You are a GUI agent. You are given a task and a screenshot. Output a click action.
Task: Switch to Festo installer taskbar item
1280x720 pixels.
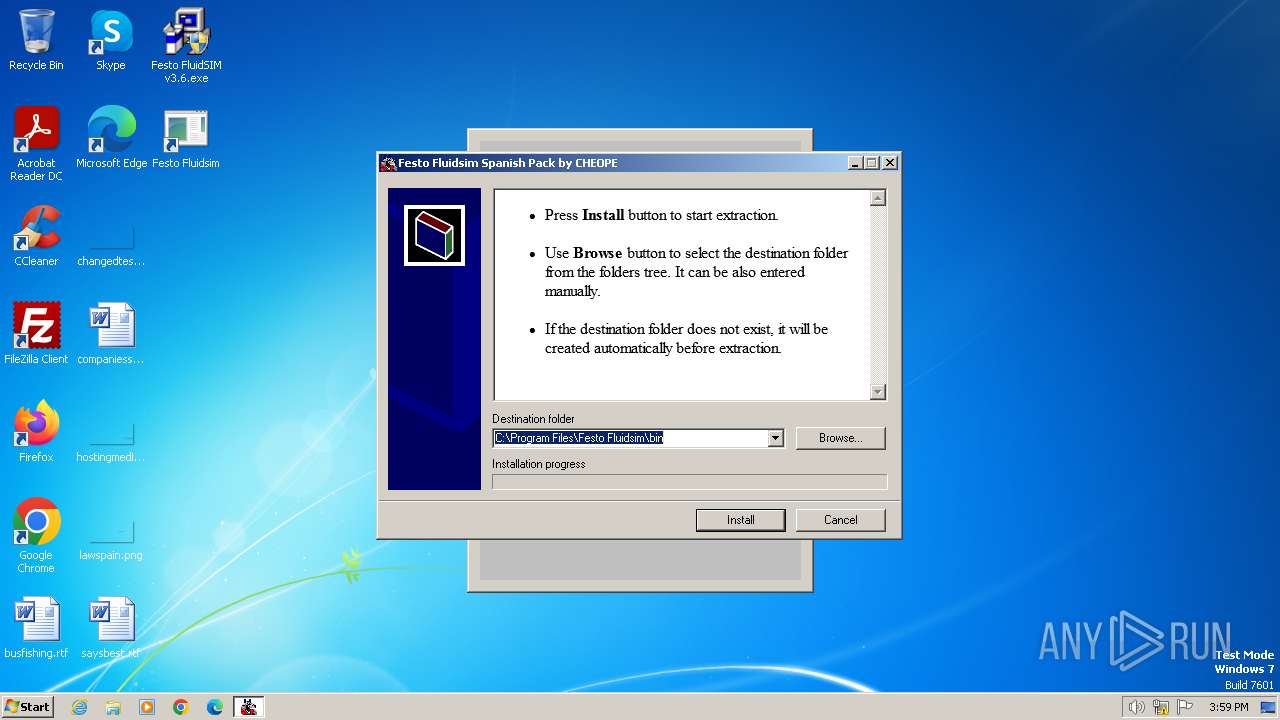coord(249,707)
